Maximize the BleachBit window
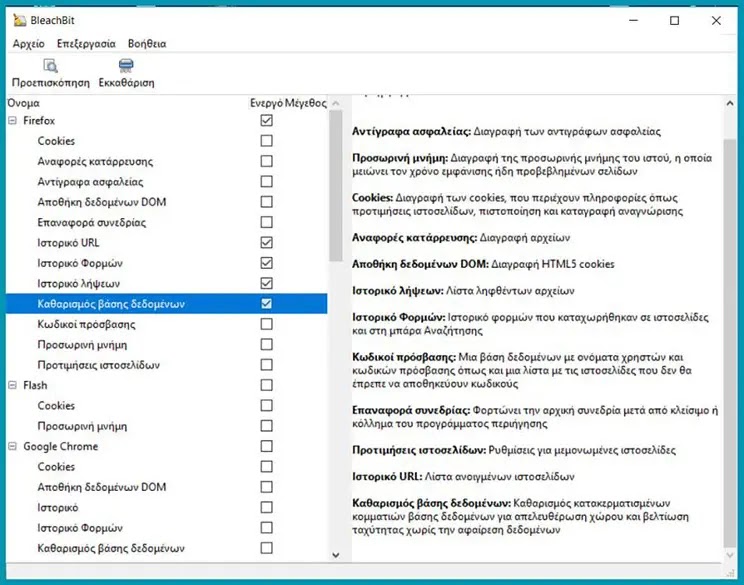The image size is (744, 585). (x=674, y=20)
